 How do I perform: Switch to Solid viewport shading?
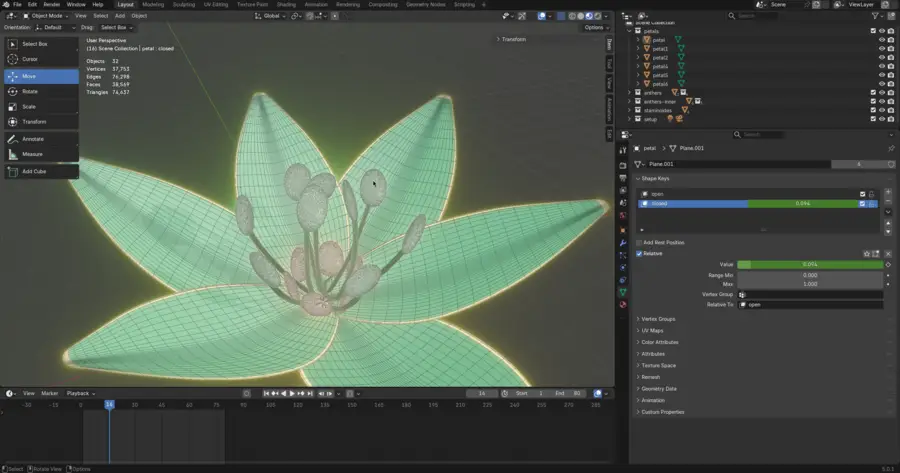(x=580, y=16)
